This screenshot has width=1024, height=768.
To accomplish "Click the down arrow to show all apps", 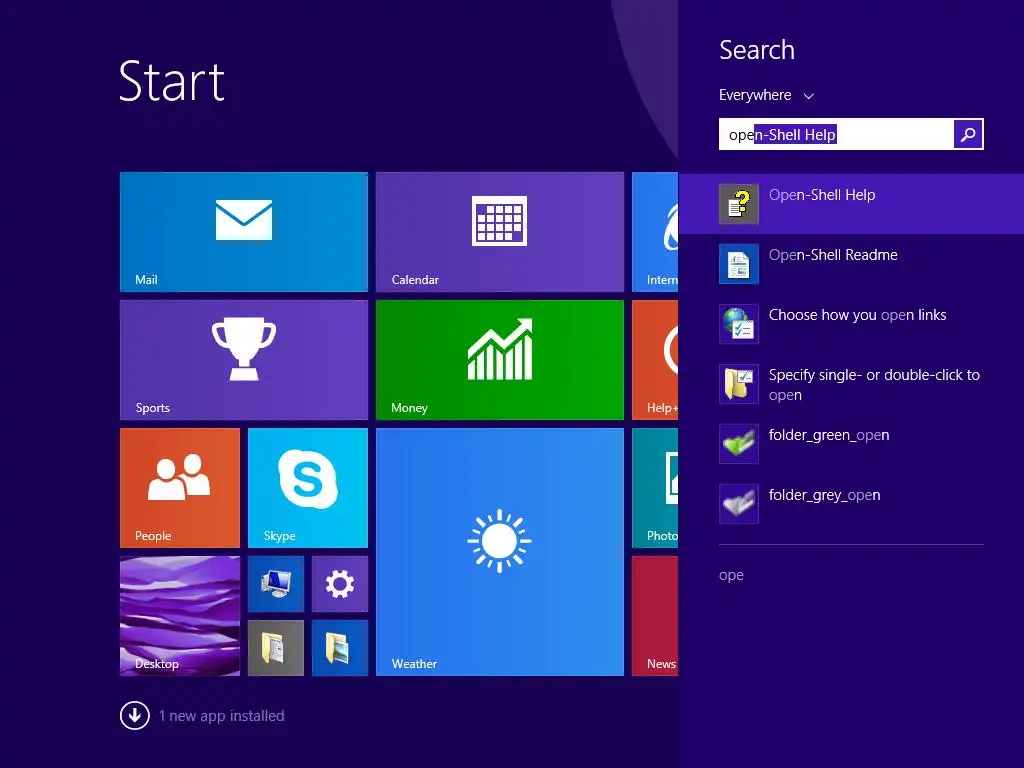I will [135, 715].
